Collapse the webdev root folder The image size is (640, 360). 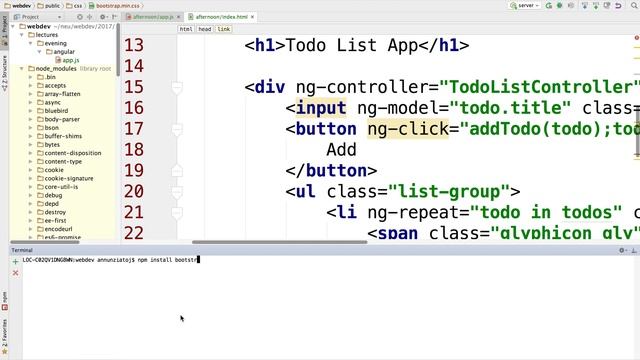pos(13,26)
